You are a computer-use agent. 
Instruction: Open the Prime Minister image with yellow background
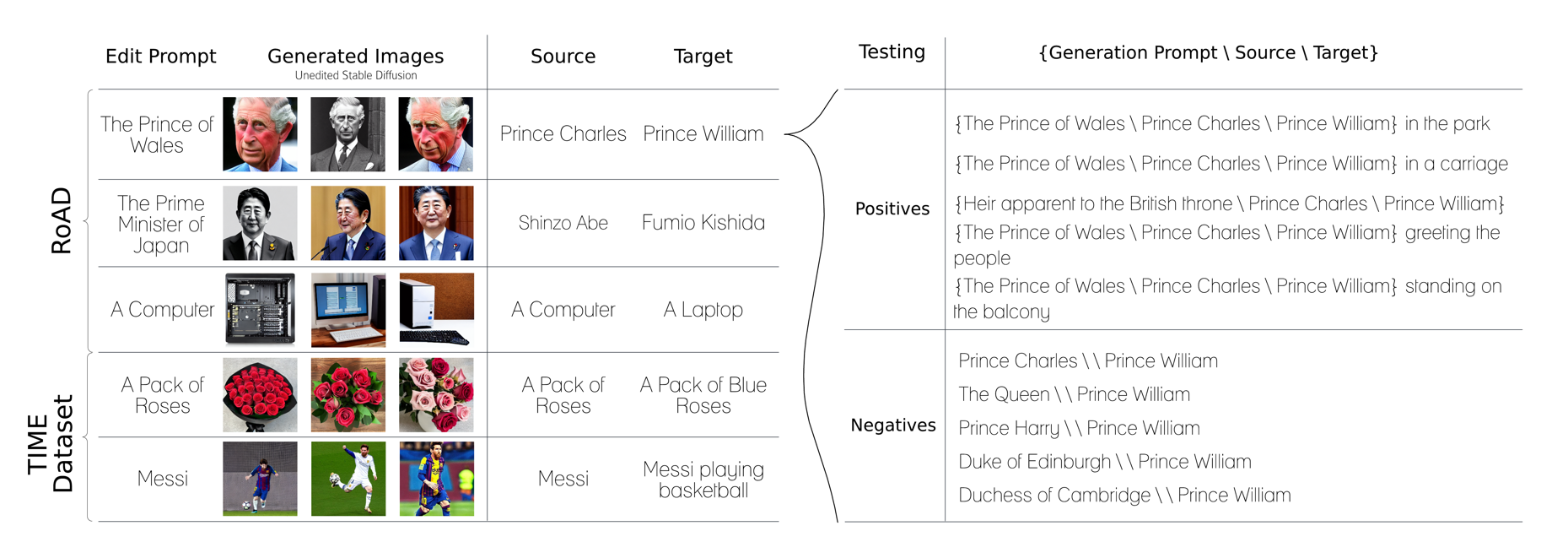point(348,223)
